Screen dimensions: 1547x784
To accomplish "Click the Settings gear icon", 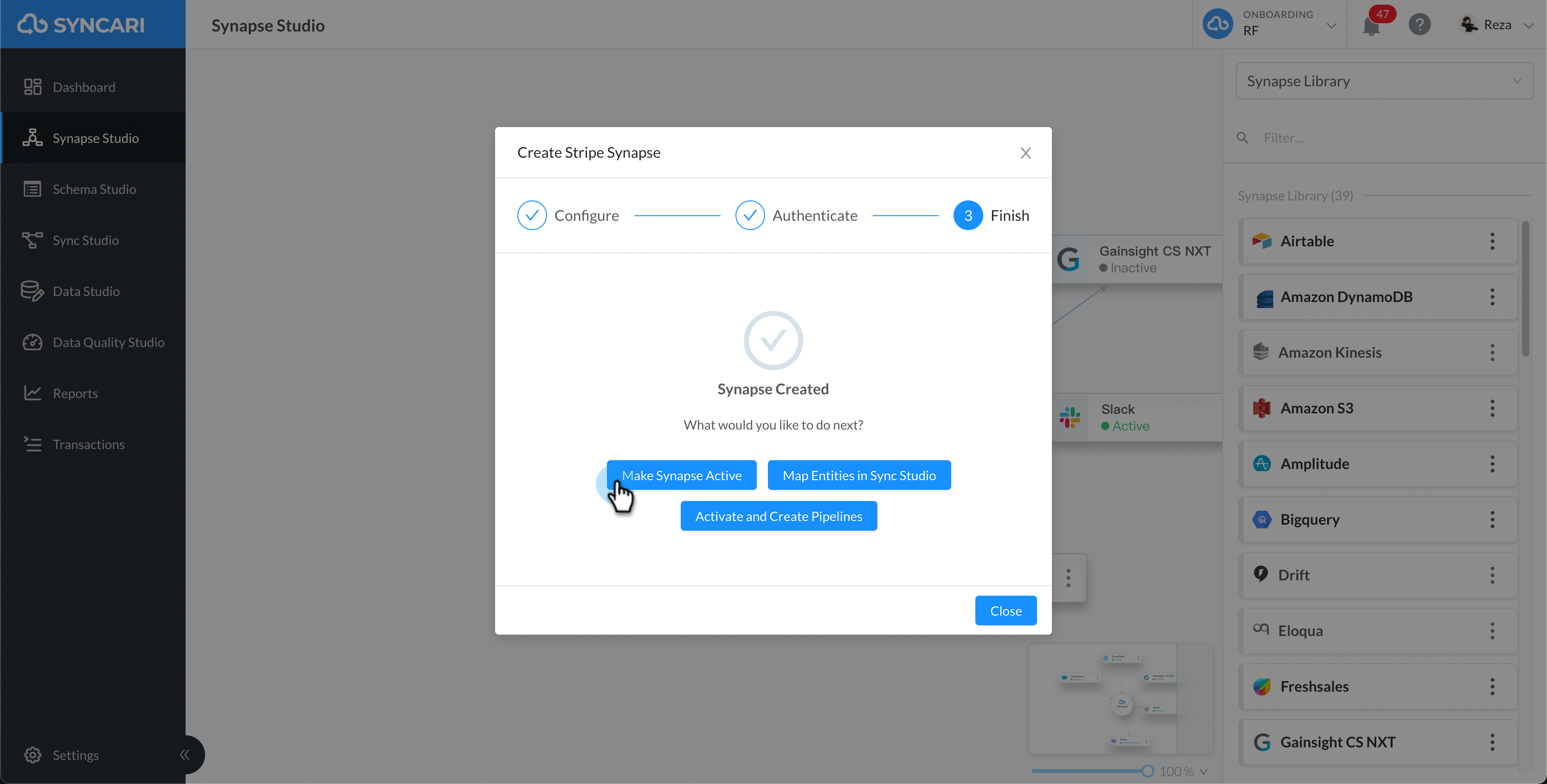I will (x=32, y=755).
